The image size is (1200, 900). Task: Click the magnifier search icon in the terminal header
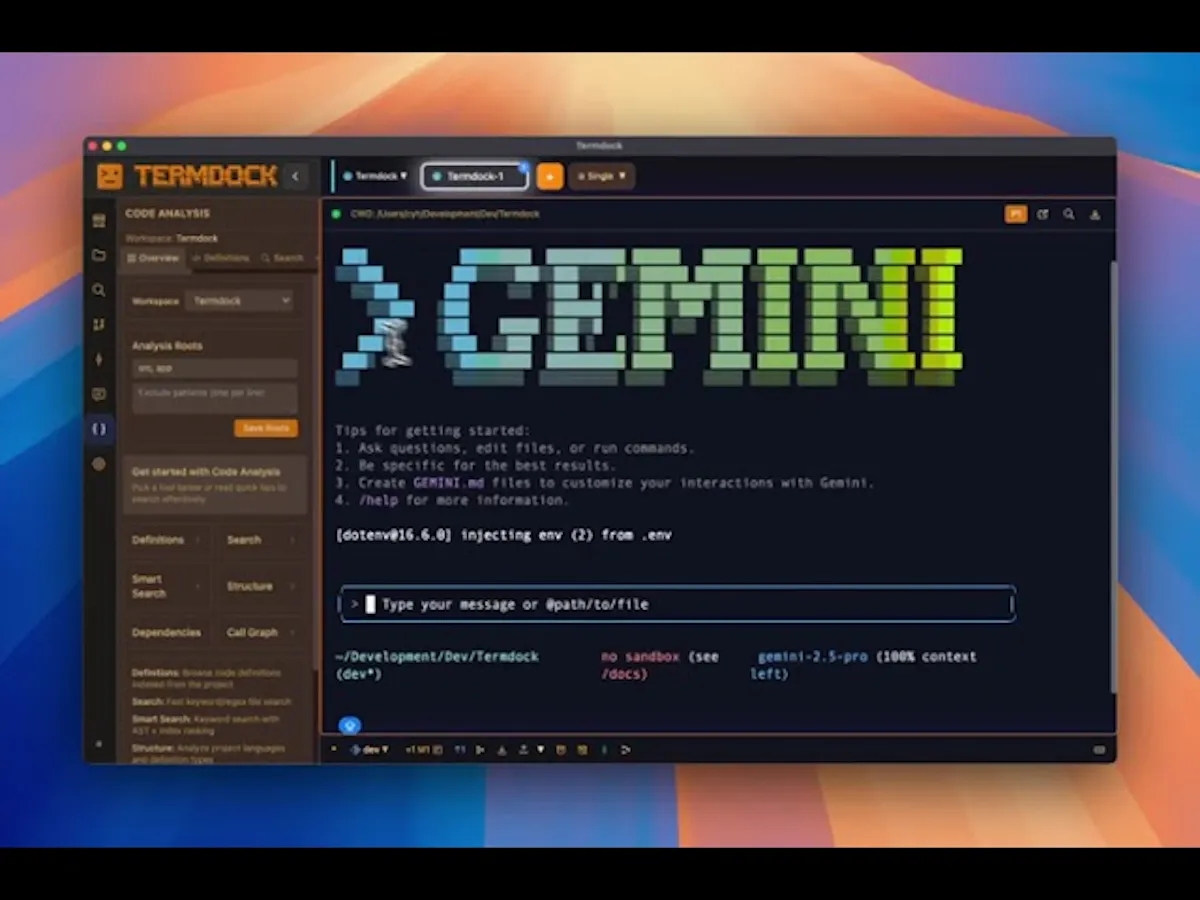pos(1069,214)
